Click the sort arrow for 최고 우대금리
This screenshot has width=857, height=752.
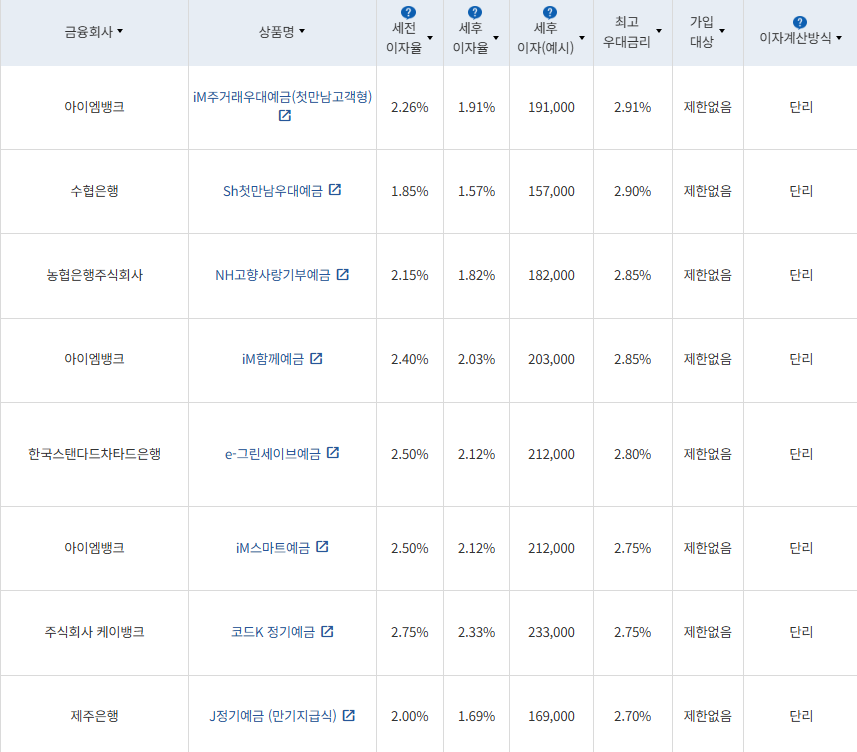(x=659, y=30)
